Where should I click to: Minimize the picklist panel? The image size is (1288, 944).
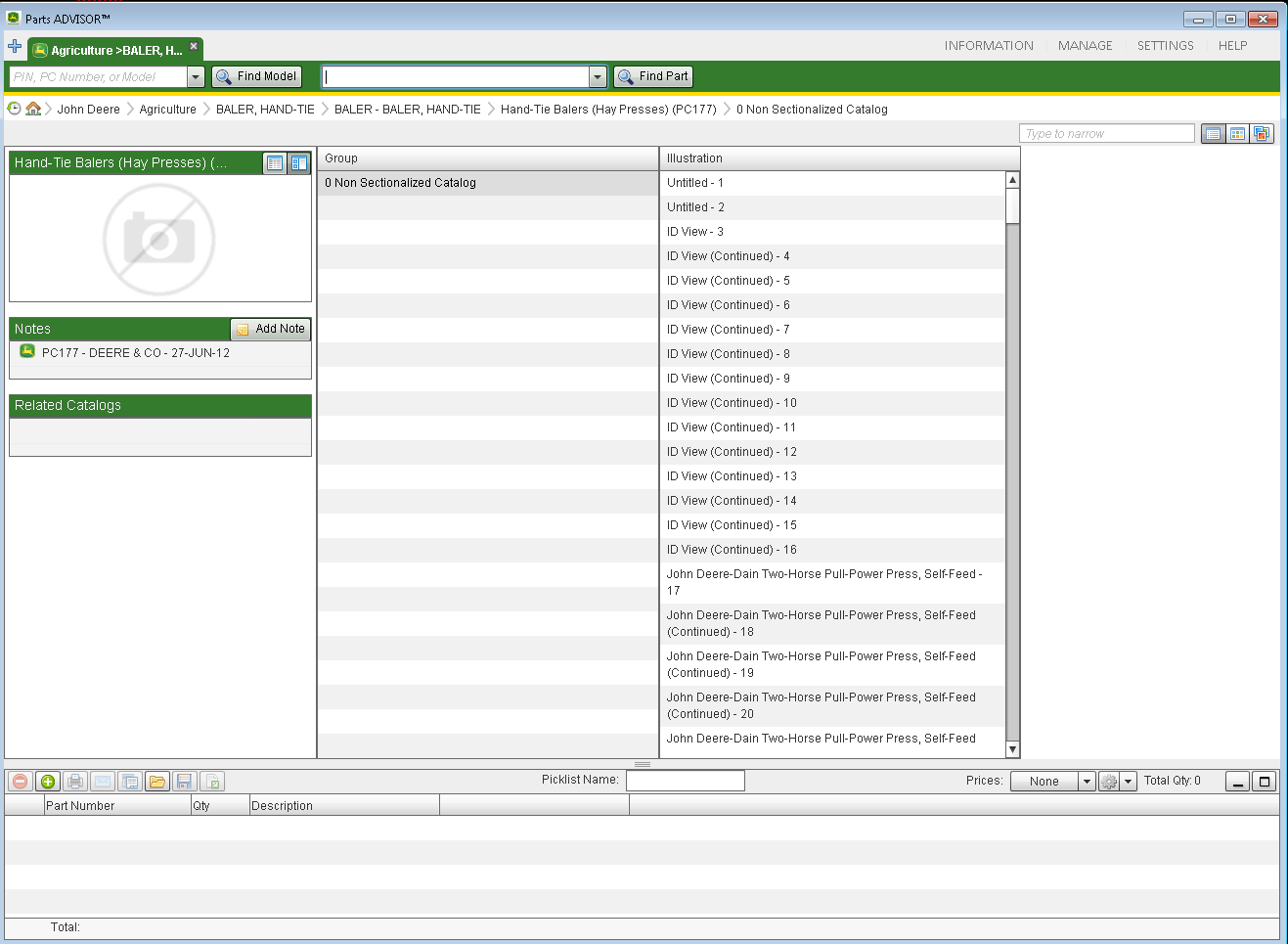[x=1237, y=782]
